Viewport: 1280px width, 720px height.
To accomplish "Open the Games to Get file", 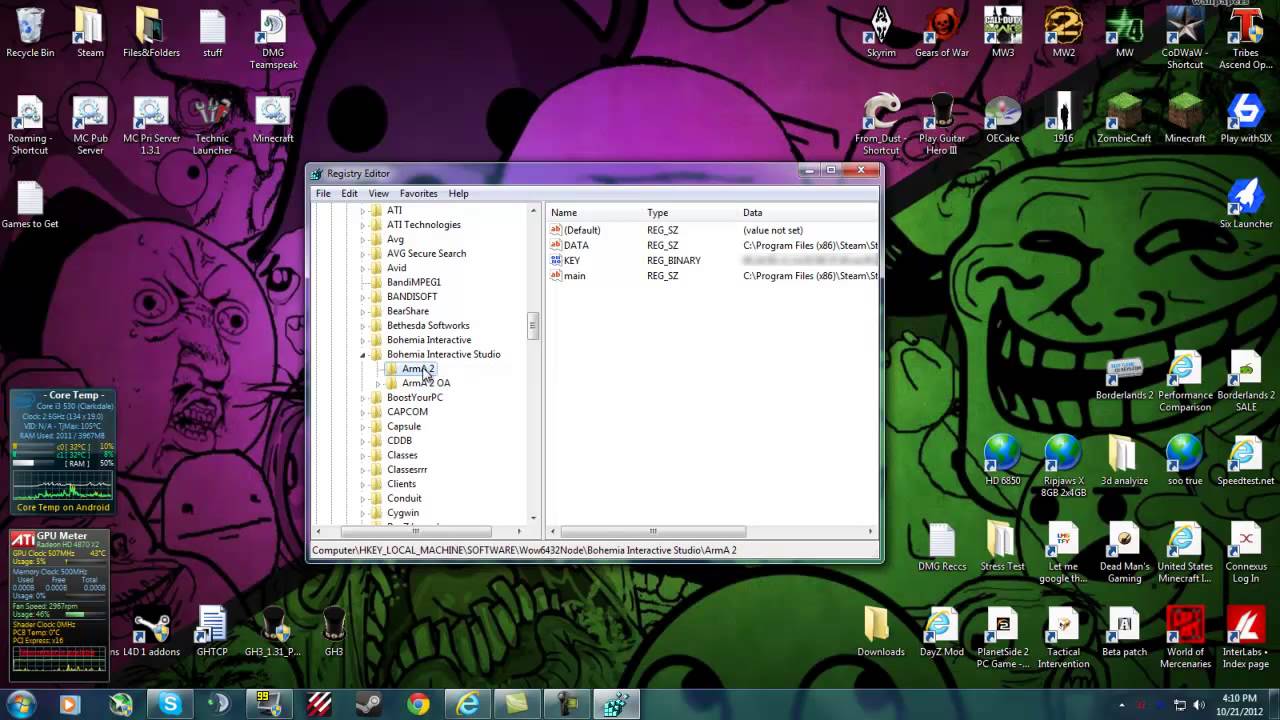I will pyautogui.click(x=30, y=206).
